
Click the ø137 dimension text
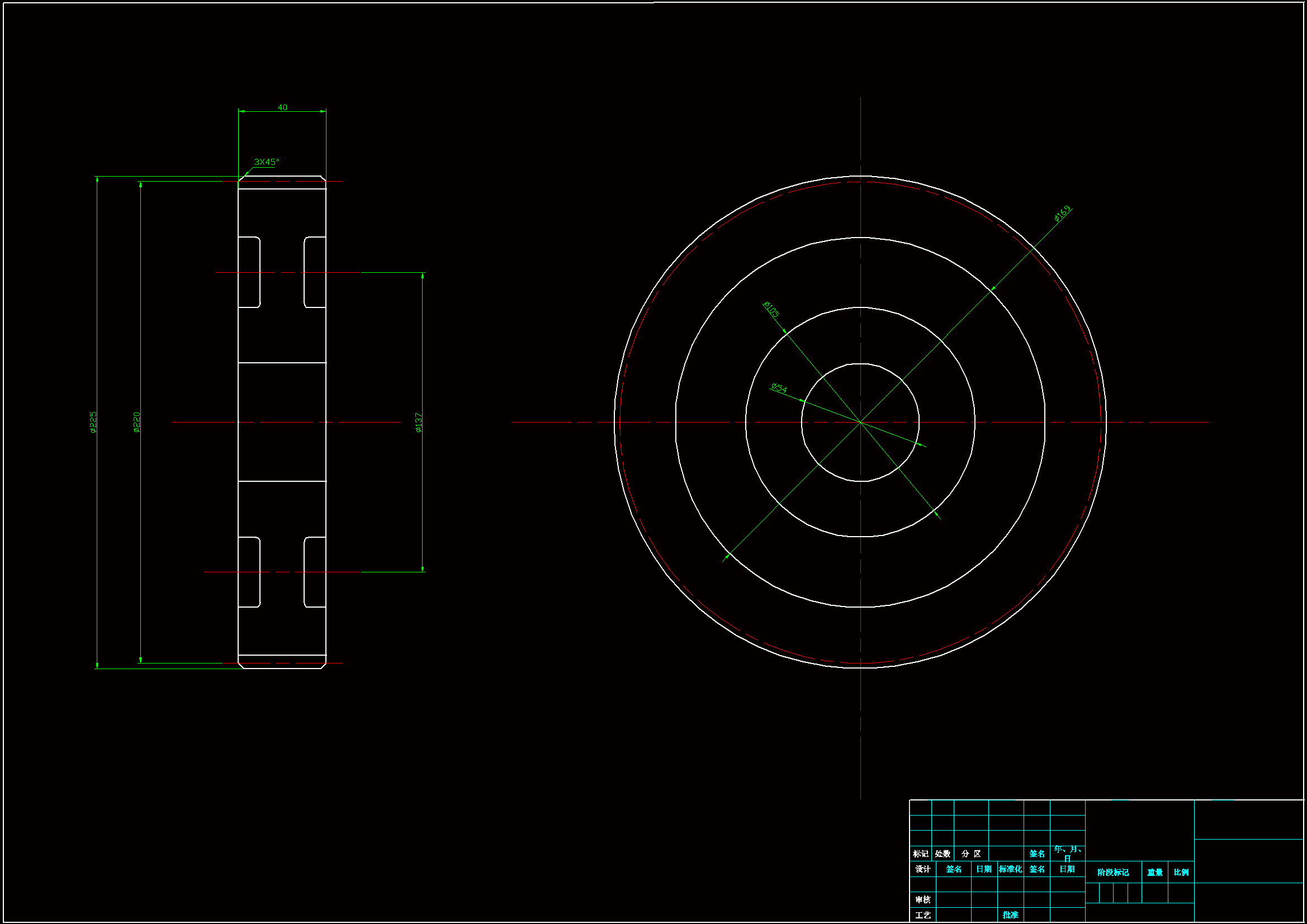pyautogui.click(x=418, y=423)
